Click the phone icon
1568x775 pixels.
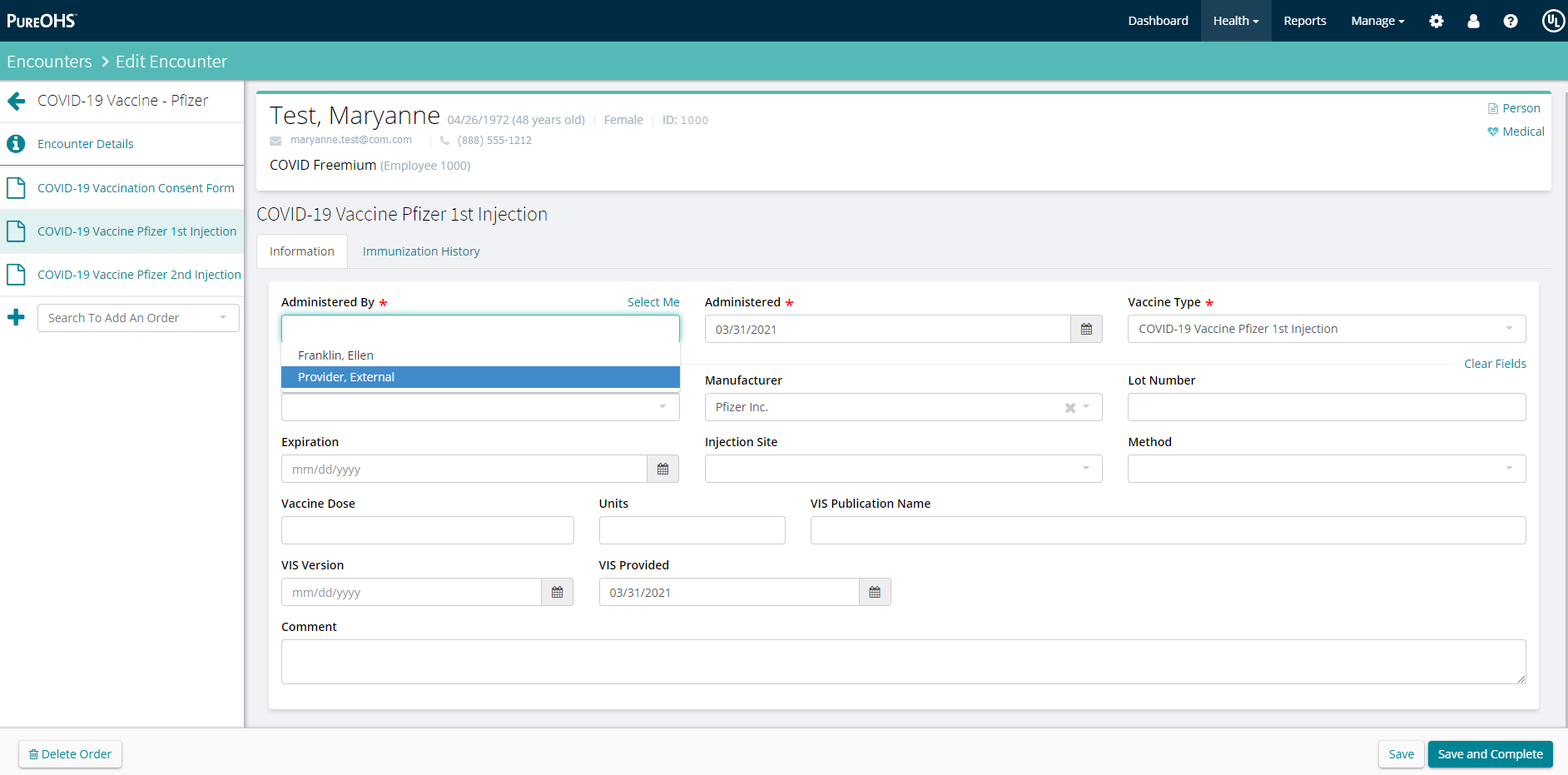(x=444, y=141)
